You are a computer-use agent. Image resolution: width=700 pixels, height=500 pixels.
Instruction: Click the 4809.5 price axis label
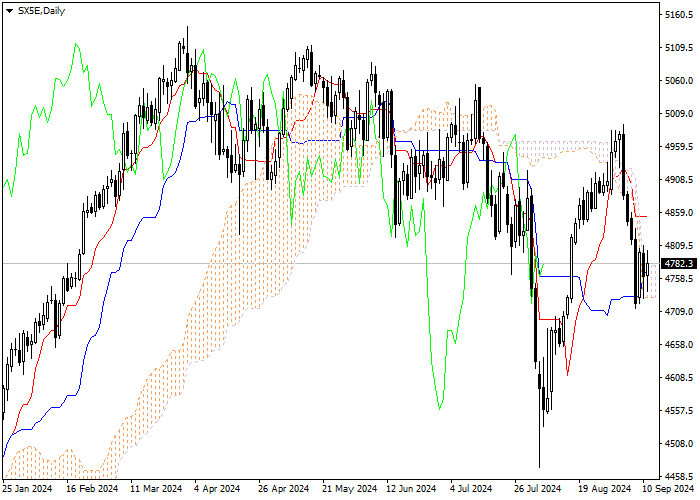coord(679,246)
